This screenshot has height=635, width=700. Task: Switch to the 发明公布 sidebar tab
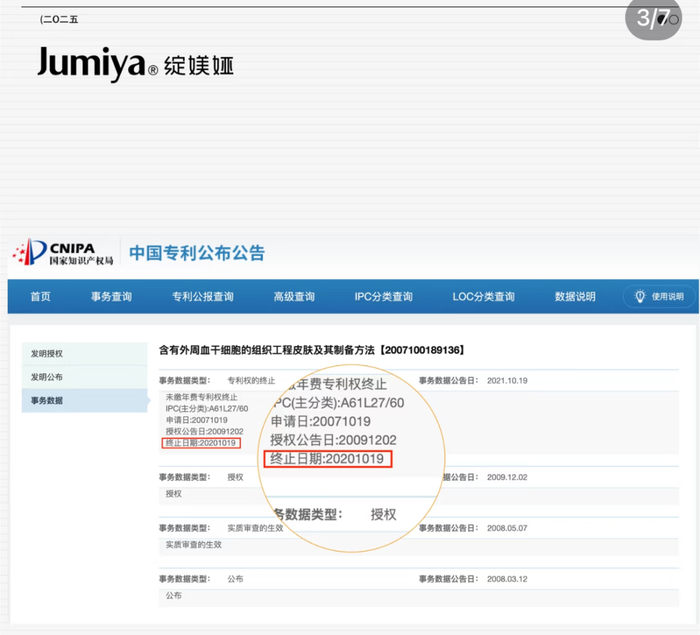(x=84, y=377)
